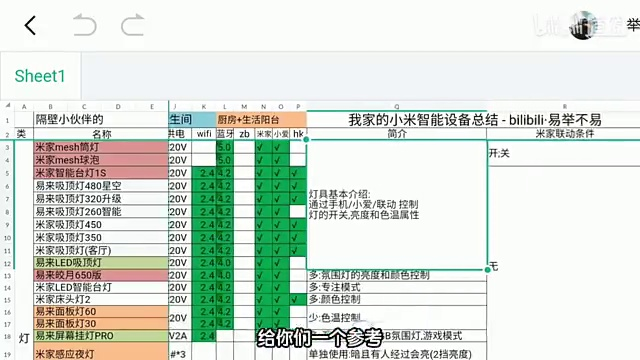Select cell '米家mesh球泡'

[101, 160]
